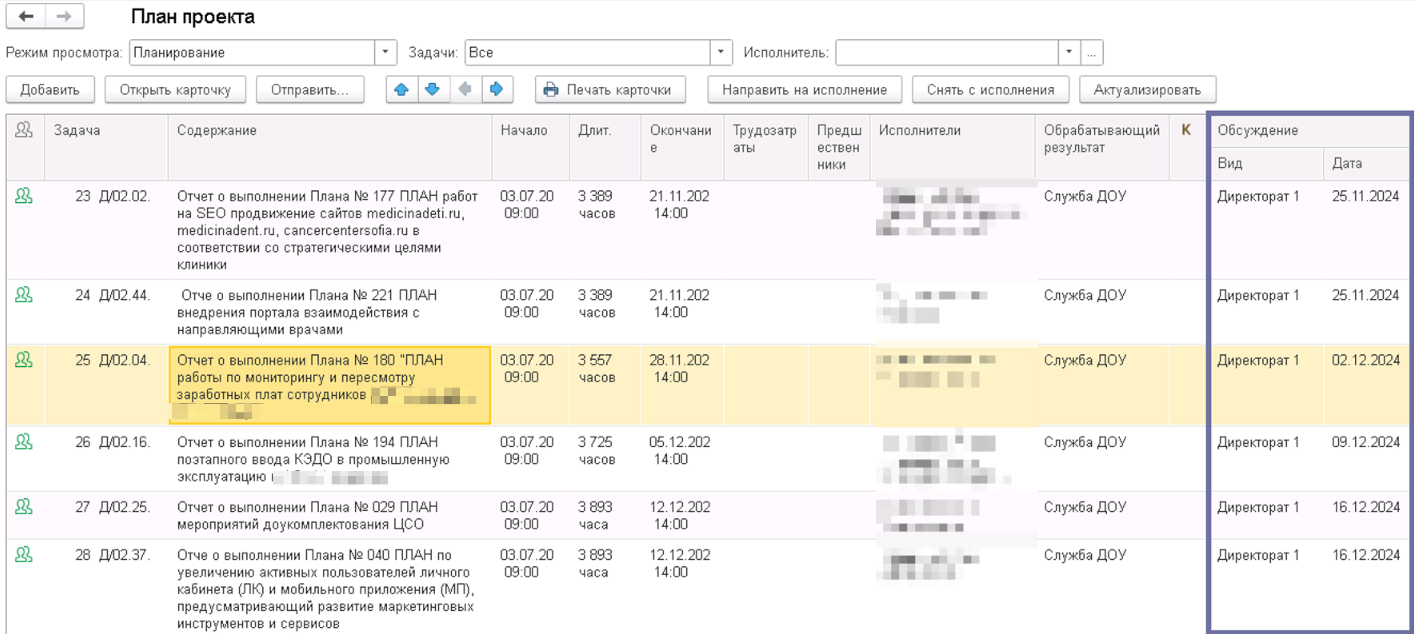Select task cell 24 Д/02.44.
The image size is (1414, 634).
click(106, 312)
